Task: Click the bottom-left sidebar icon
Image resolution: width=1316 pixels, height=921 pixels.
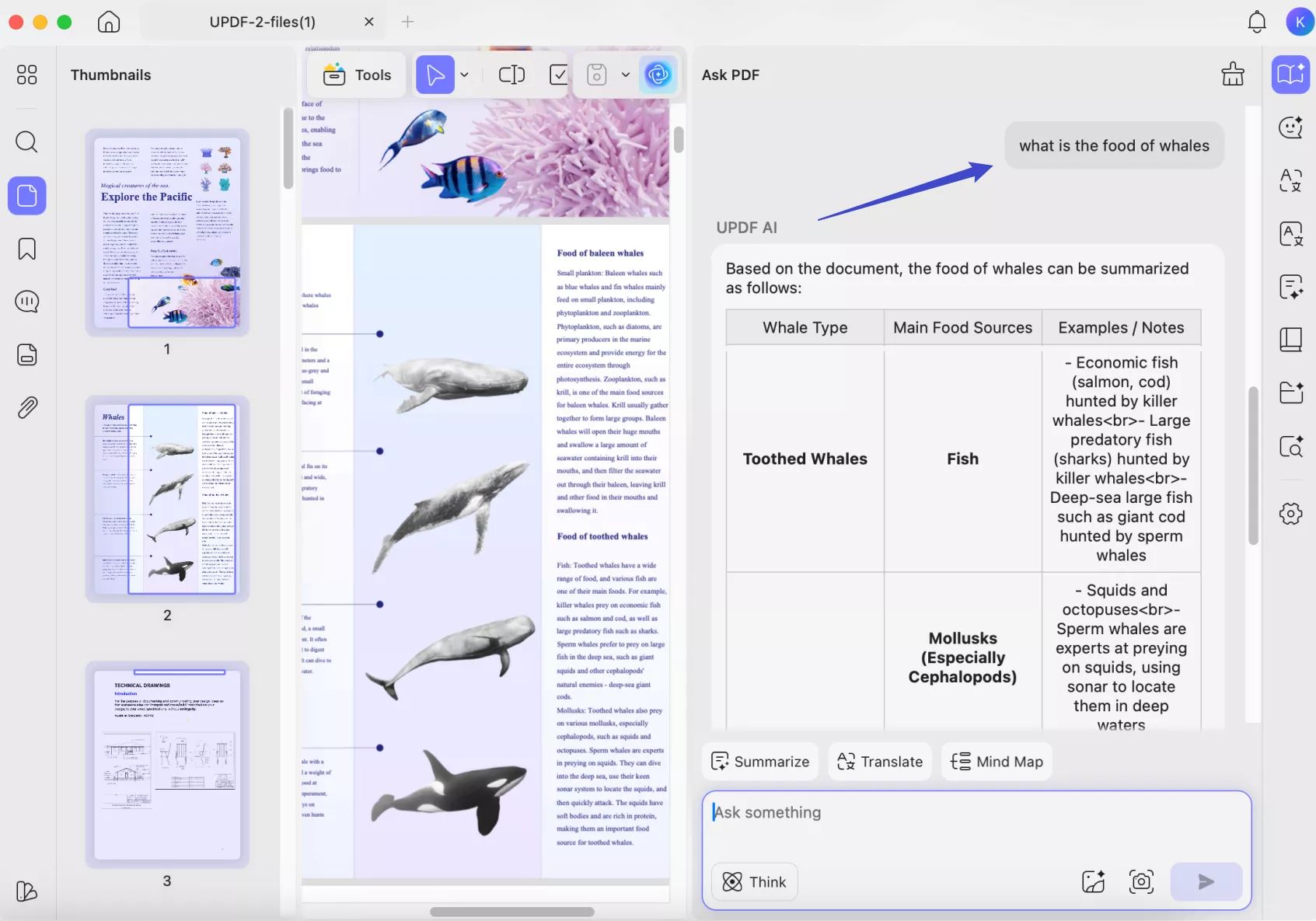Action: pos(26,891)
